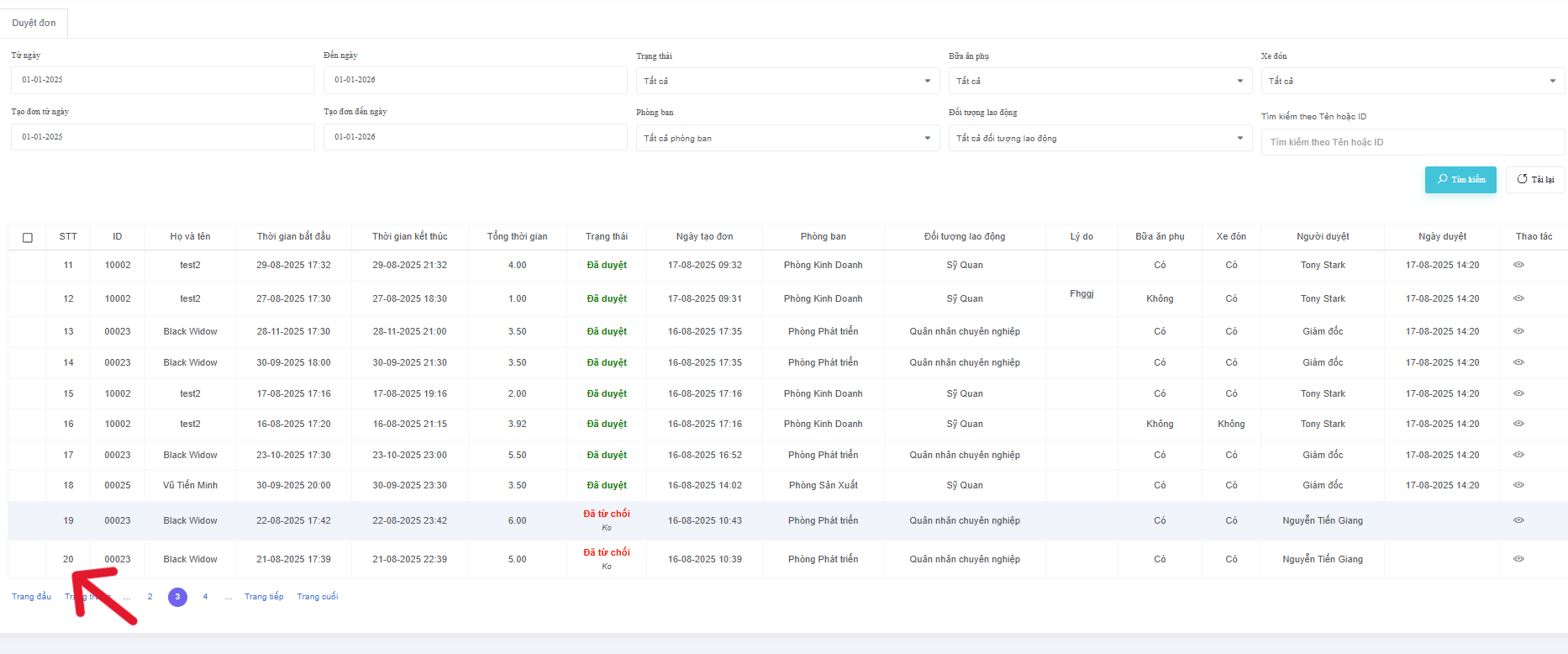Viewport: 1568px width, 654px height.
Task: Click the Từ ngày date field
Action: point(162,80)
